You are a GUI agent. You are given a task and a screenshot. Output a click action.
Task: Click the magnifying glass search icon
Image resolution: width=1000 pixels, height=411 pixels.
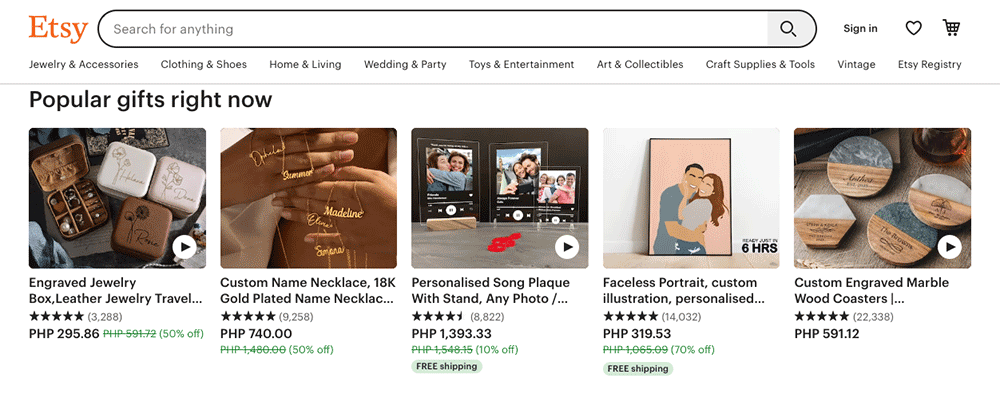coord(789,29)
